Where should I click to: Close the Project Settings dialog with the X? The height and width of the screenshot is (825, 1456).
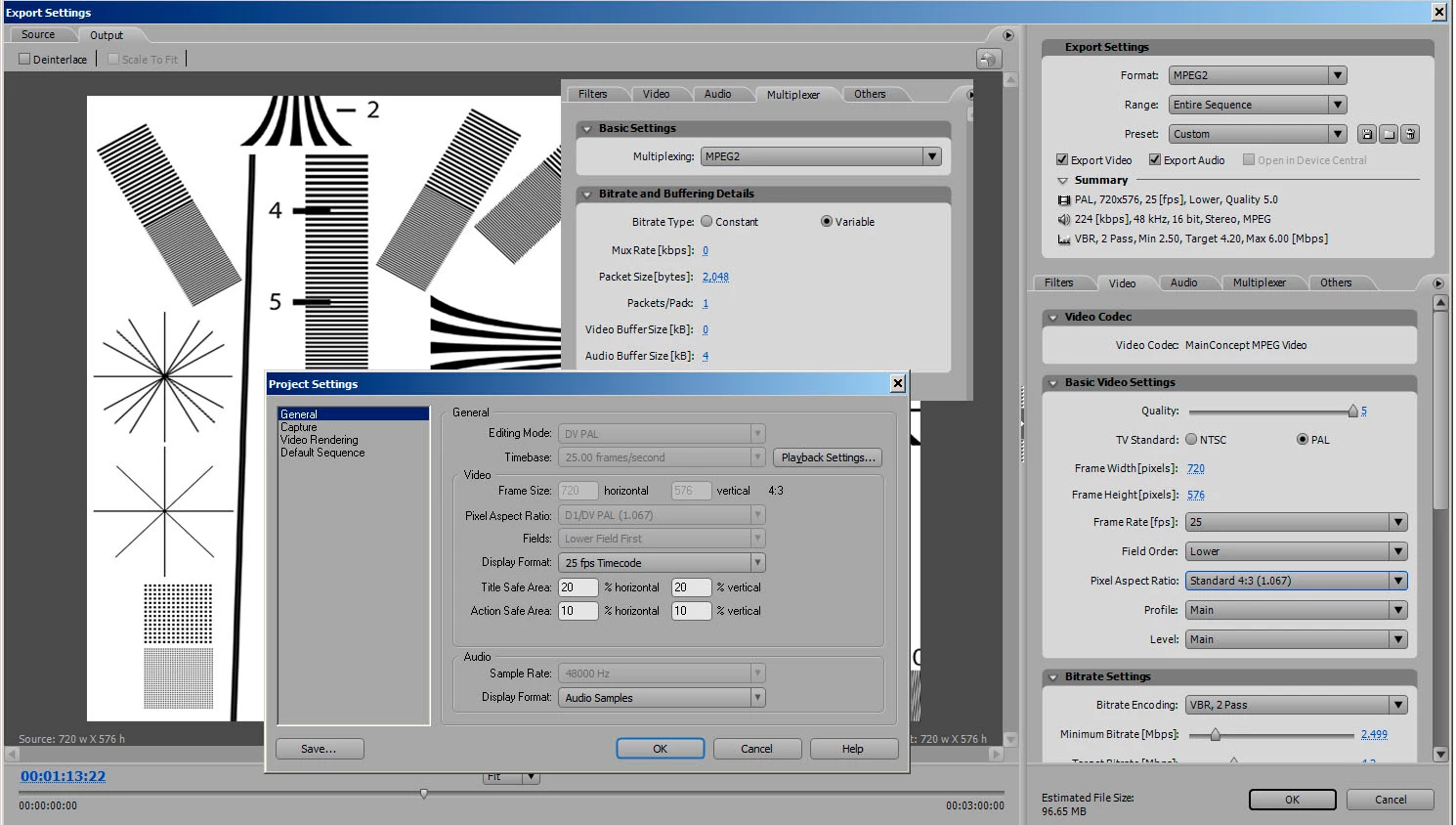(898, 383)
